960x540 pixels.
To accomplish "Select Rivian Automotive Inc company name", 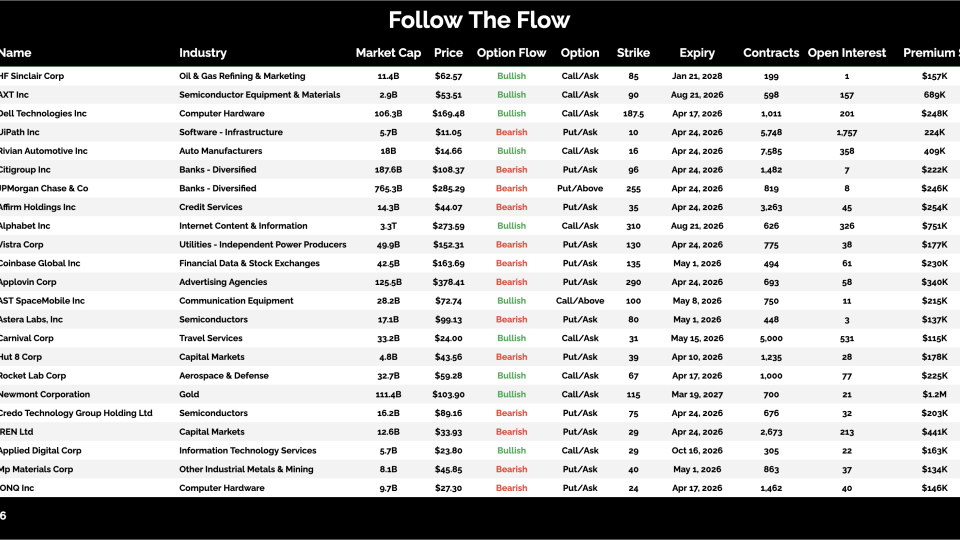I will pyautogui.click(x=44, y=151).
